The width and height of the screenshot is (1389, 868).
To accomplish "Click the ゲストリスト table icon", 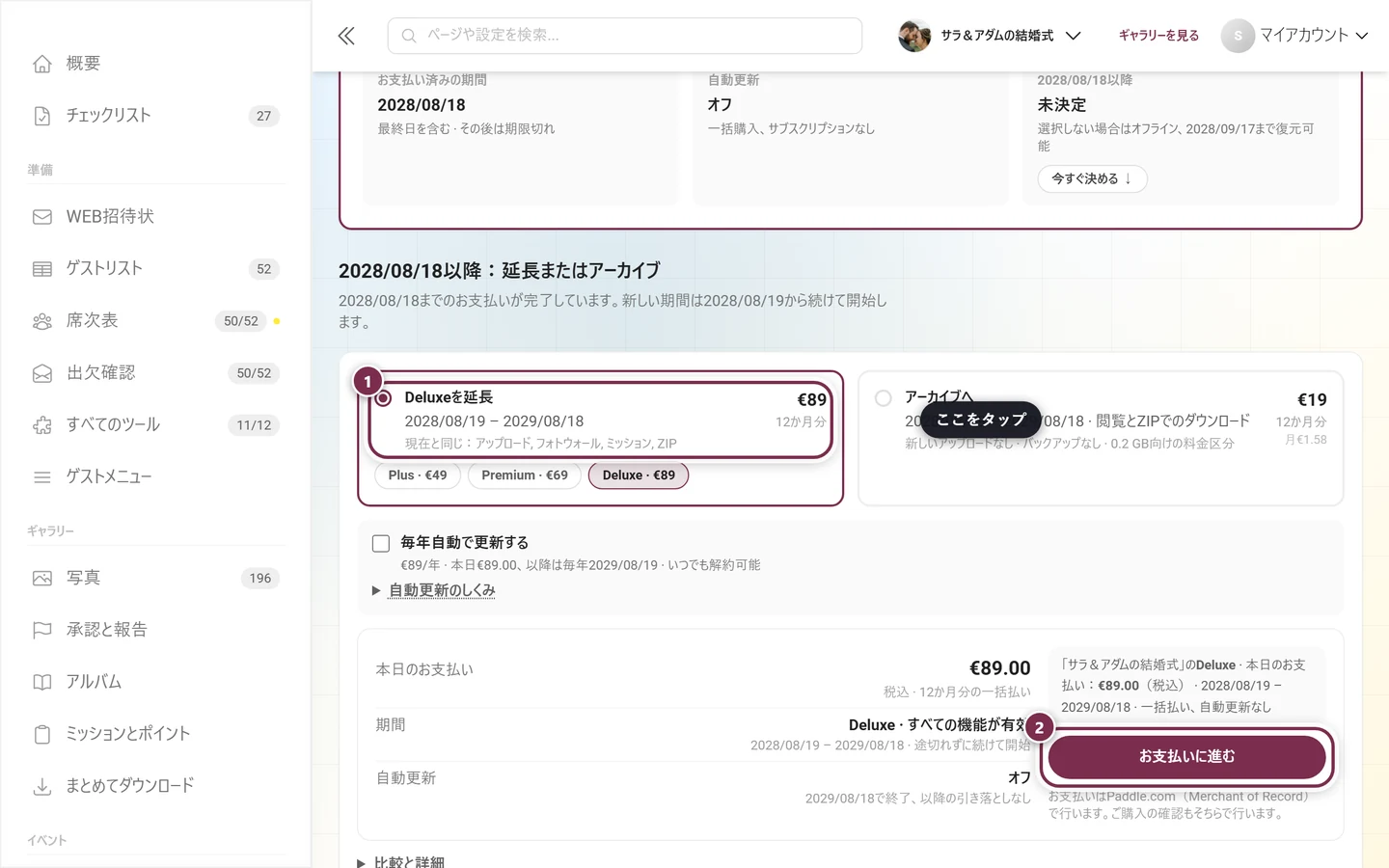I will click(42, 269).
